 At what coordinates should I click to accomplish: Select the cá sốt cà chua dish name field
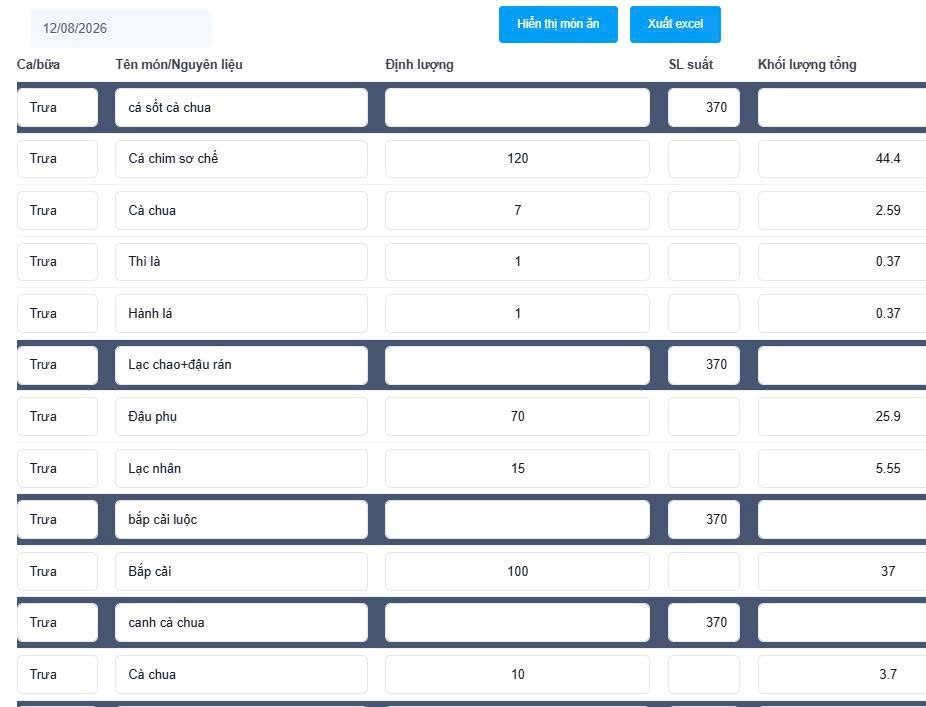point(241,107)
